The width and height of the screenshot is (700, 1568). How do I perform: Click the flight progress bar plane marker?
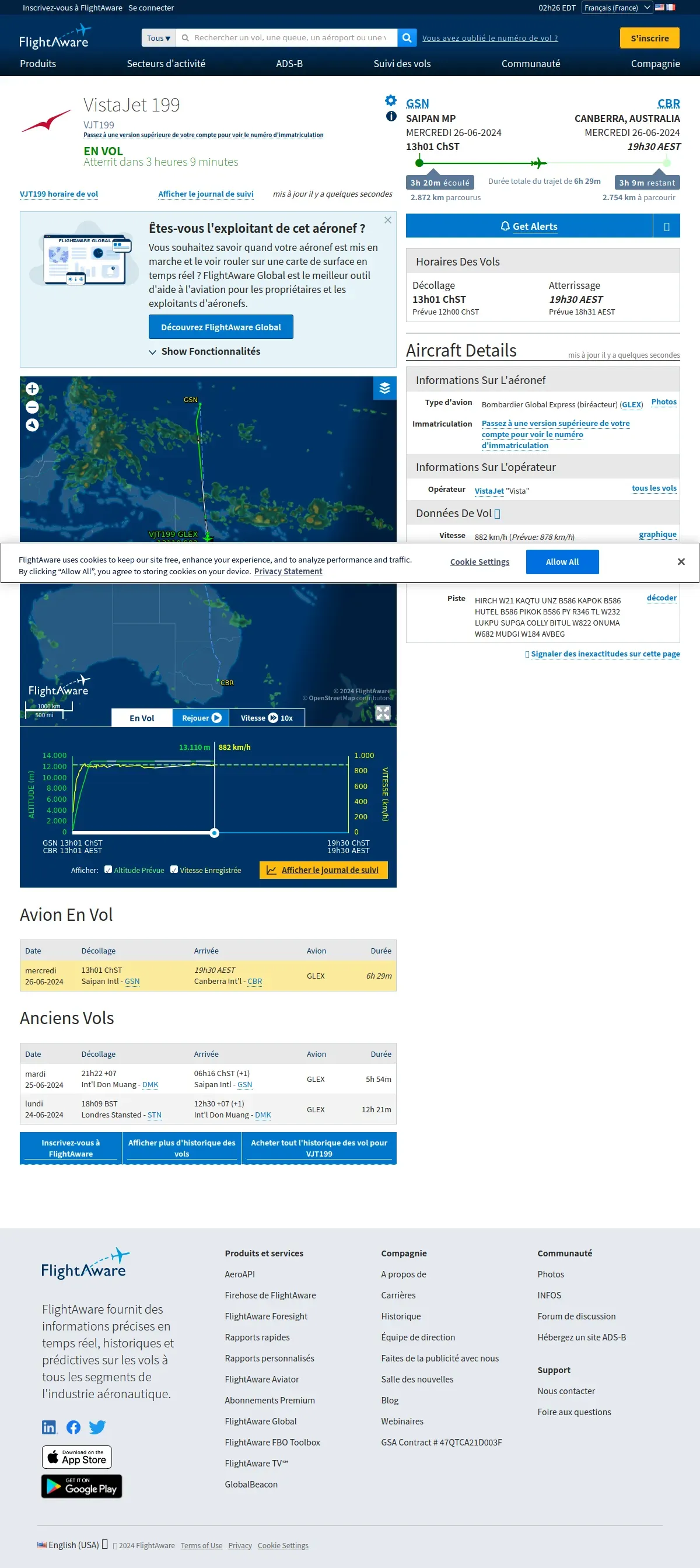click(538, 163)
